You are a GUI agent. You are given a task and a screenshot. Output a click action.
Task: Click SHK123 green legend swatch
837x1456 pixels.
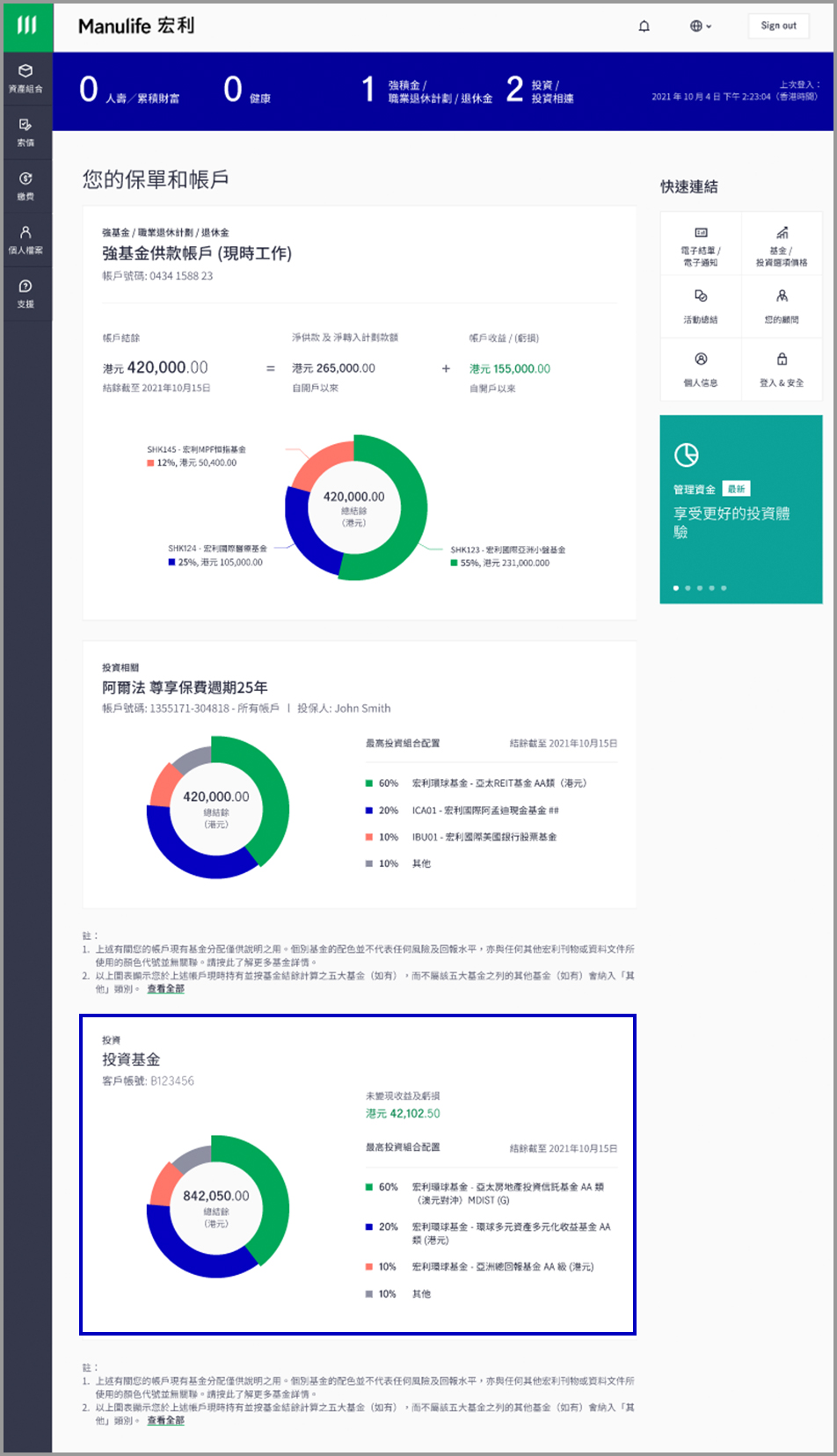tap(454, 563)
